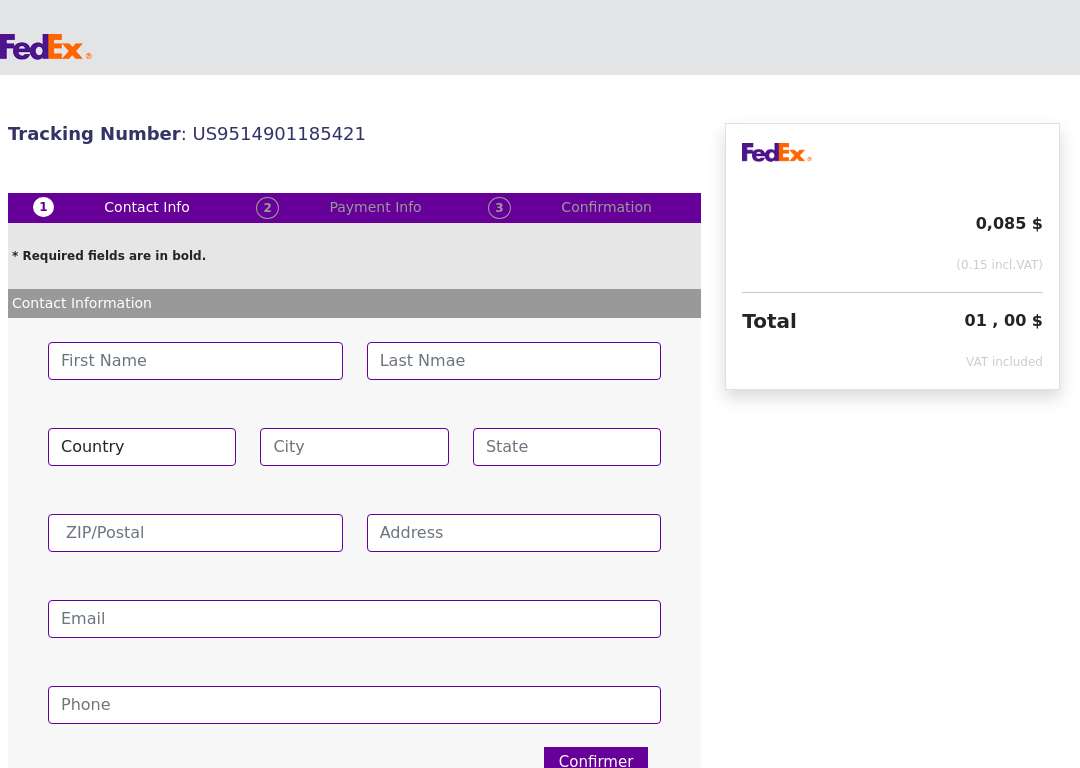This screenshot has height=768, width=1080.
Task: Select step 1 circle icon
Action: click(43, 207)
